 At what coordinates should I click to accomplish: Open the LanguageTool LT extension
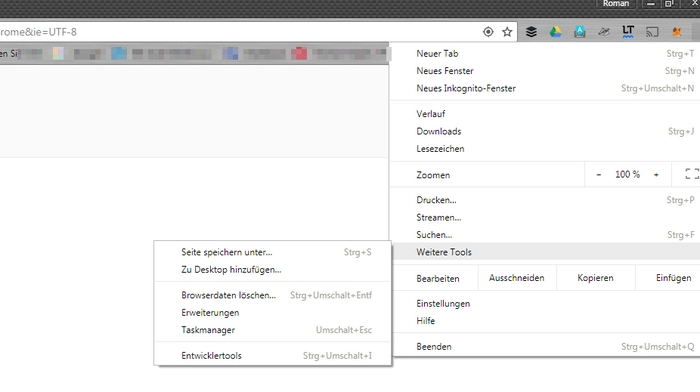point(628,32)
